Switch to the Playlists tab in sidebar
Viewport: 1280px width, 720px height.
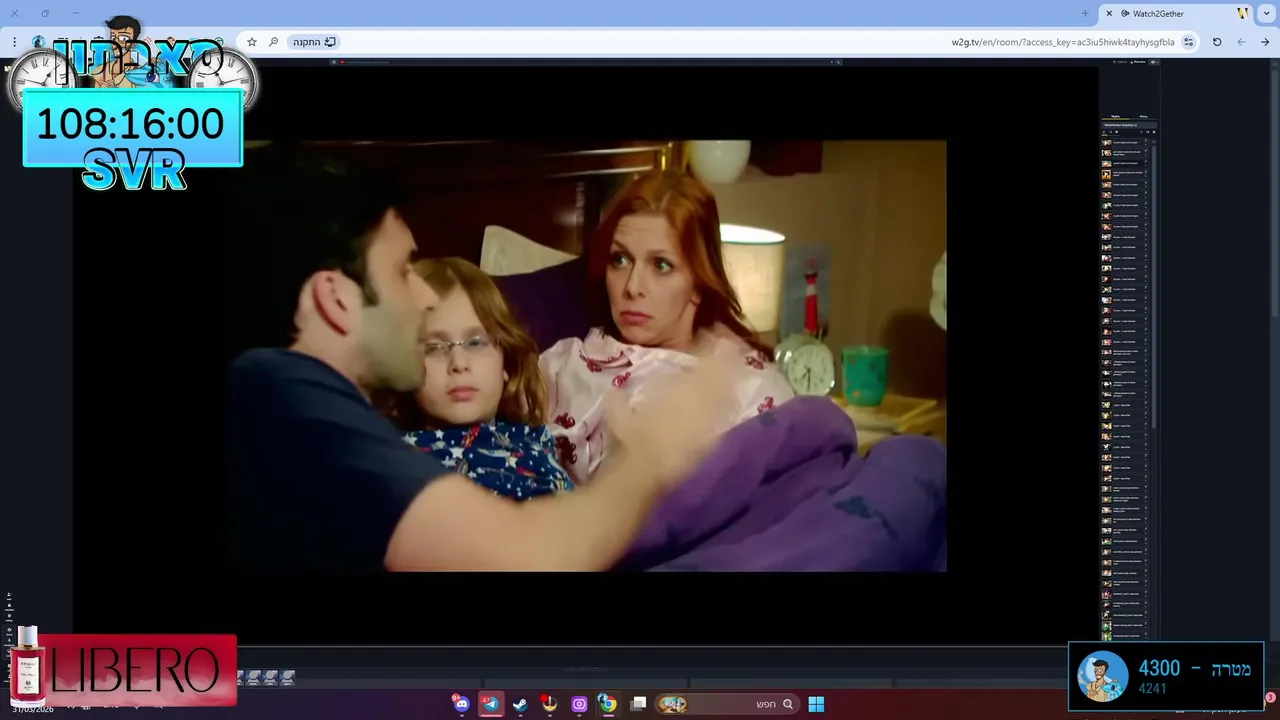click(x=1116, y=117)
